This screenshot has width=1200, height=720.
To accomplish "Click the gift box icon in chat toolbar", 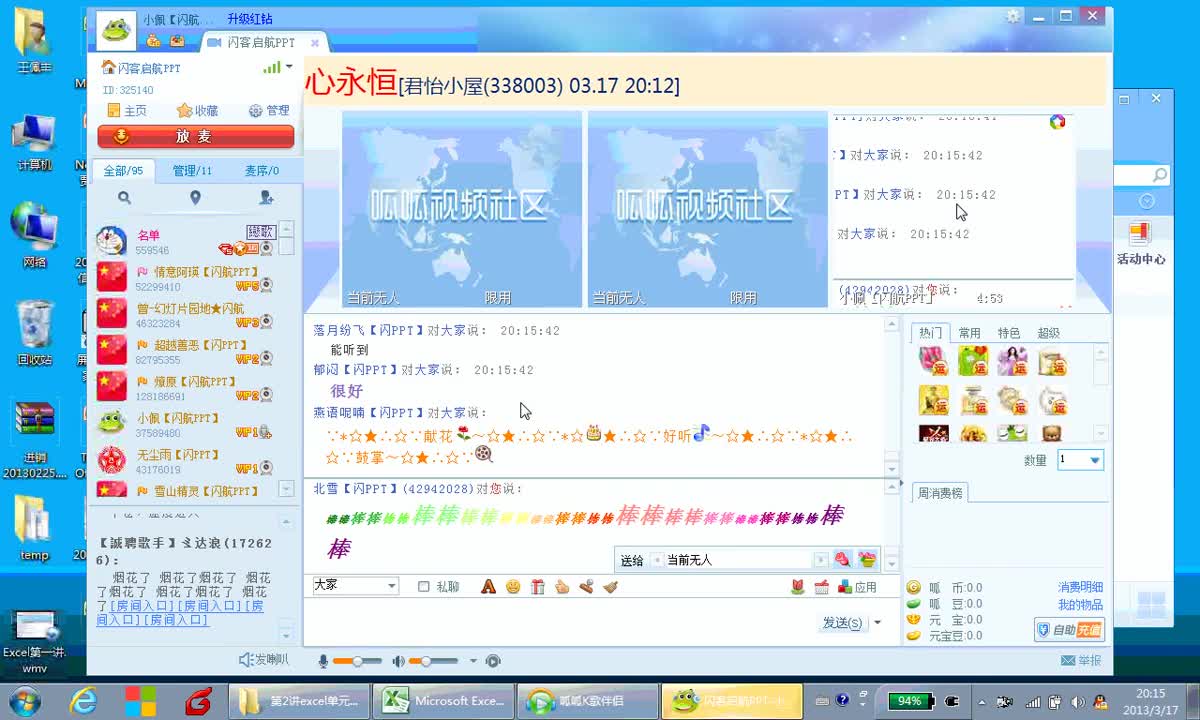I will [x=538, y=587].
